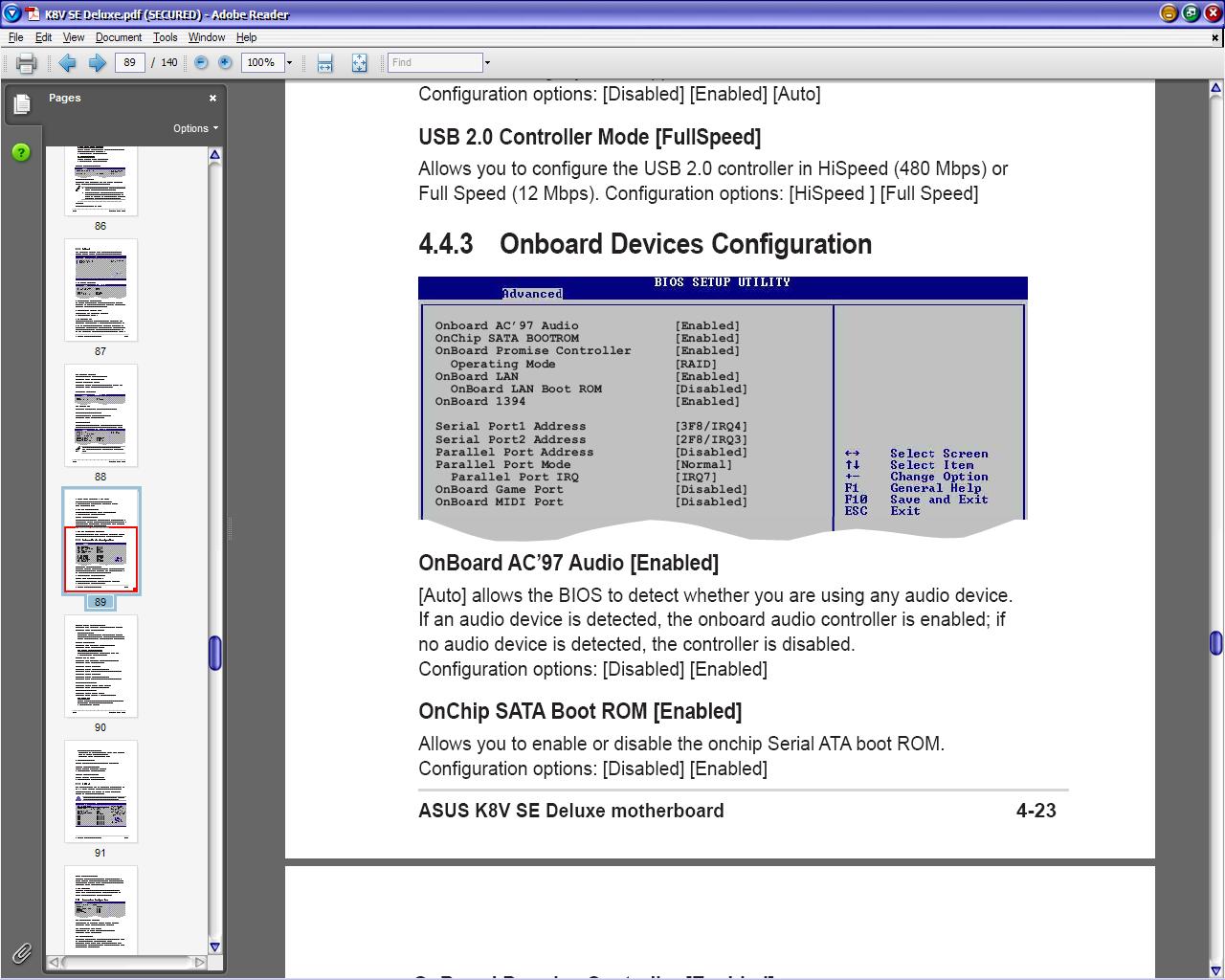Screen dimensions: 1225x980
Task: Select page 86 thumbnail
Action: 100,182
